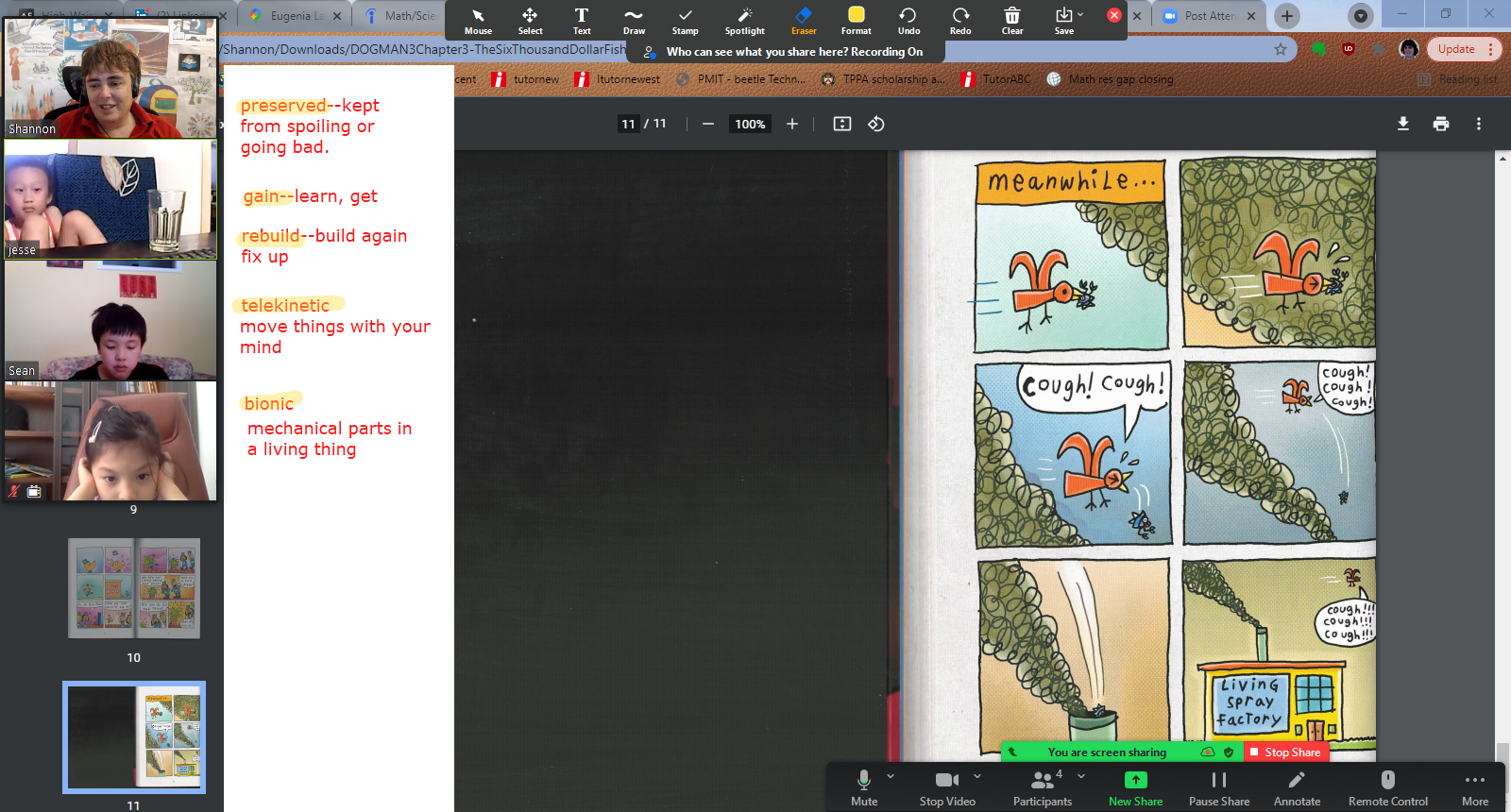Pause the screen share
Image resolution: width=1511 pixels, height=812 pixels.
(1219, 787)
